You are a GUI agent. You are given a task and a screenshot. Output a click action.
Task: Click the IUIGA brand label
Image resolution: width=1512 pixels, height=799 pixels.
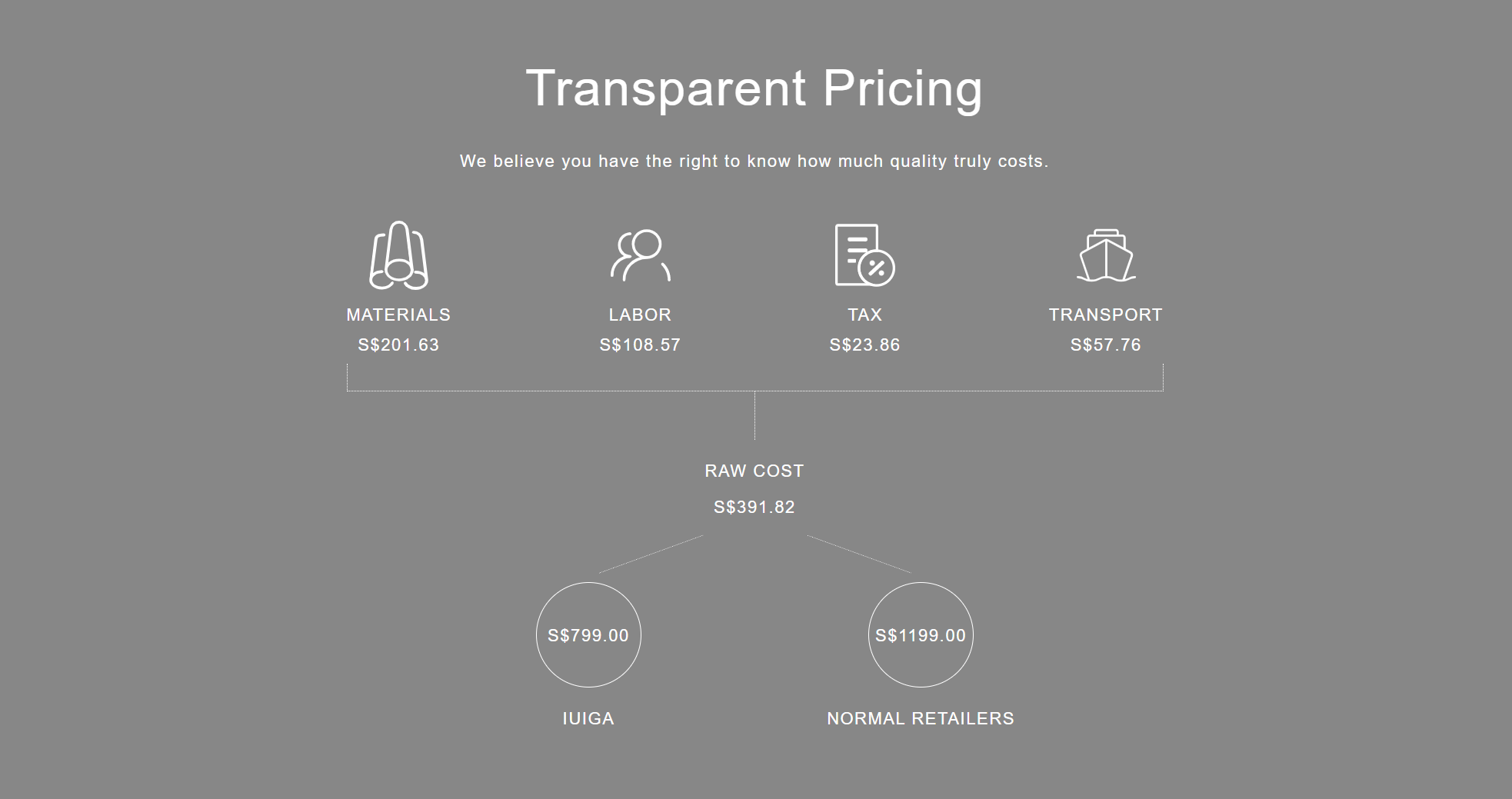coord(588,718)
